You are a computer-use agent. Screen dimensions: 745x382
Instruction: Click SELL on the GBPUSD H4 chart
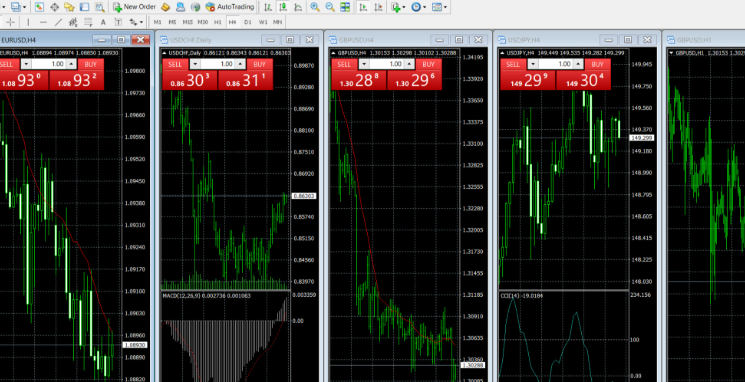pos(344,65)
